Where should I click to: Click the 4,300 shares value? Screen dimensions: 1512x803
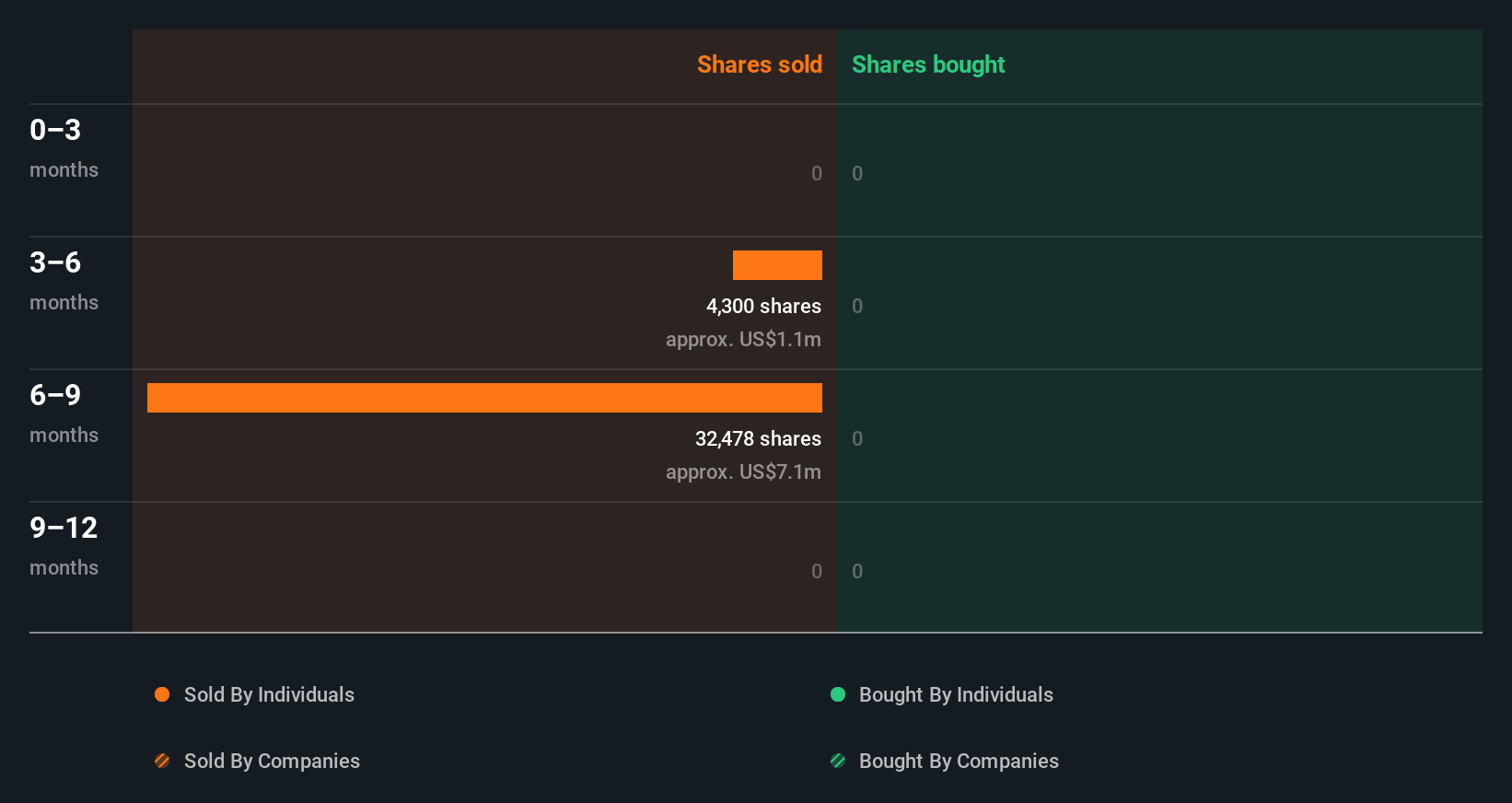point(763,306)
